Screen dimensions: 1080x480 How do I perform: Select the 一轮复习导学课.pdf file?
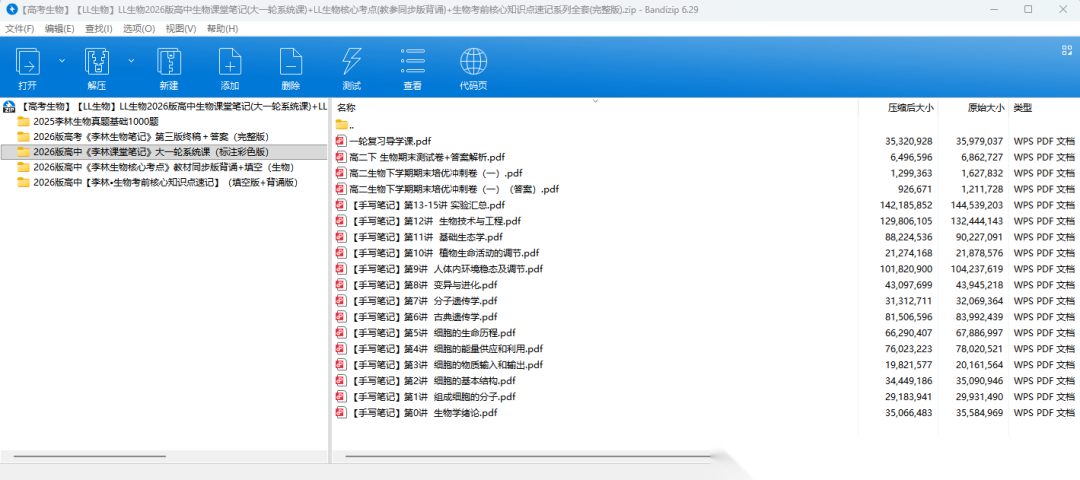click(x=390, y=141)
